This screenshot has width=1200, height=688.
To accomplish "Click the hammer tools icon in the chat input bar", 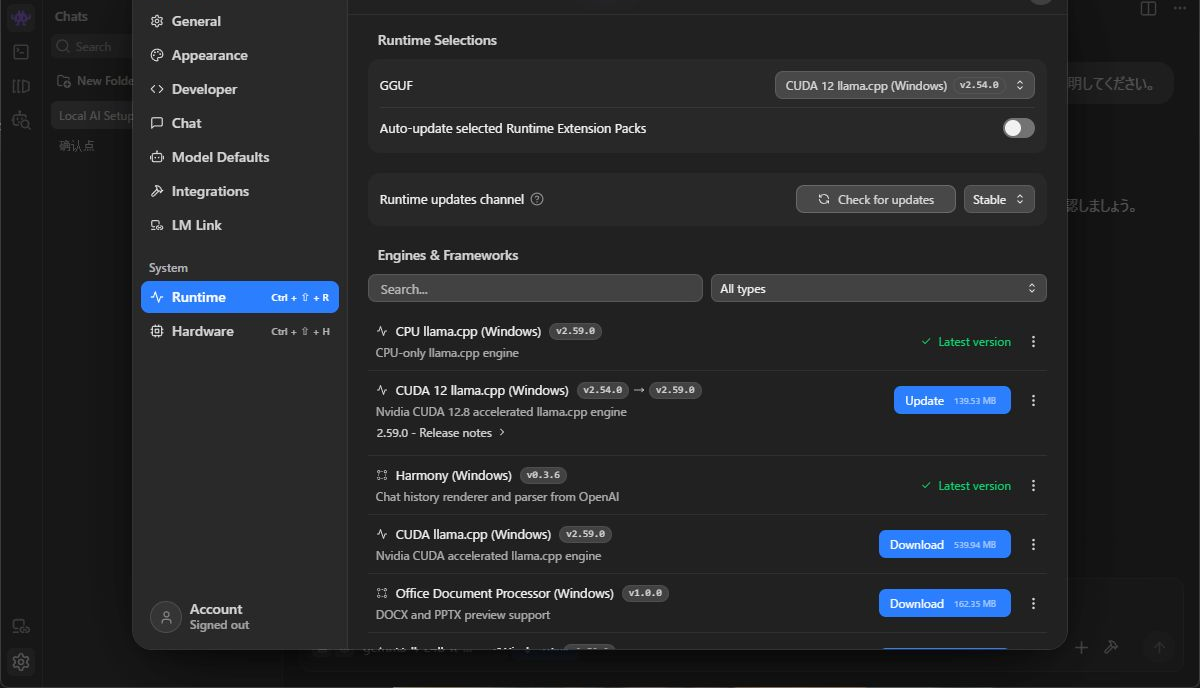I will coord(1110,647).
